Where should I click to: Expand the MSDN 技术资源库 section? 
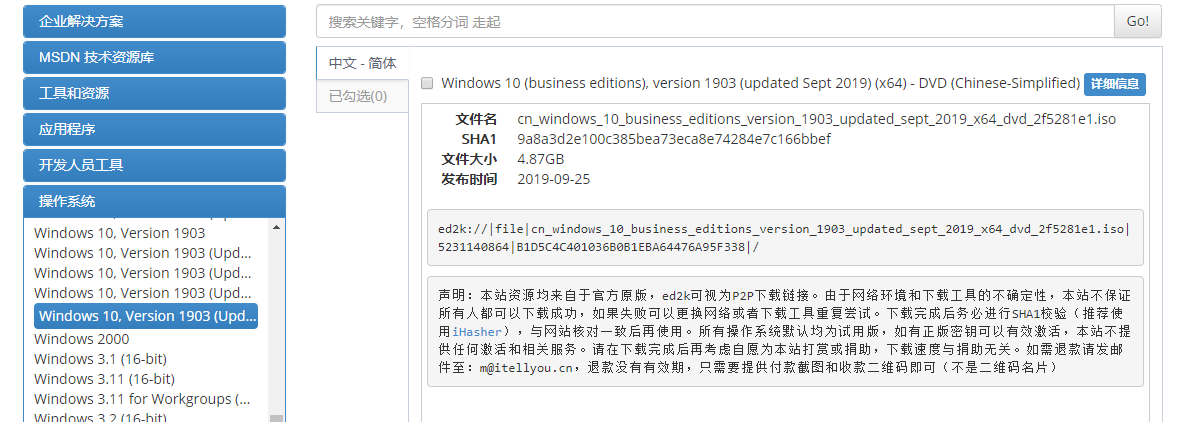pos(154,57)
